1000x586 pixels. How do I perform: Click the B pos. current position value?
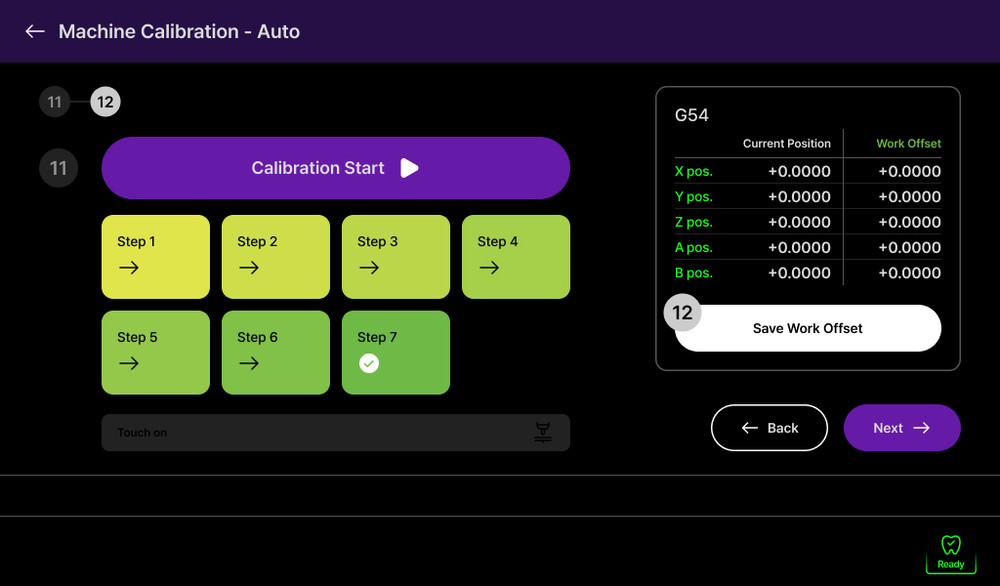(799, 273)
